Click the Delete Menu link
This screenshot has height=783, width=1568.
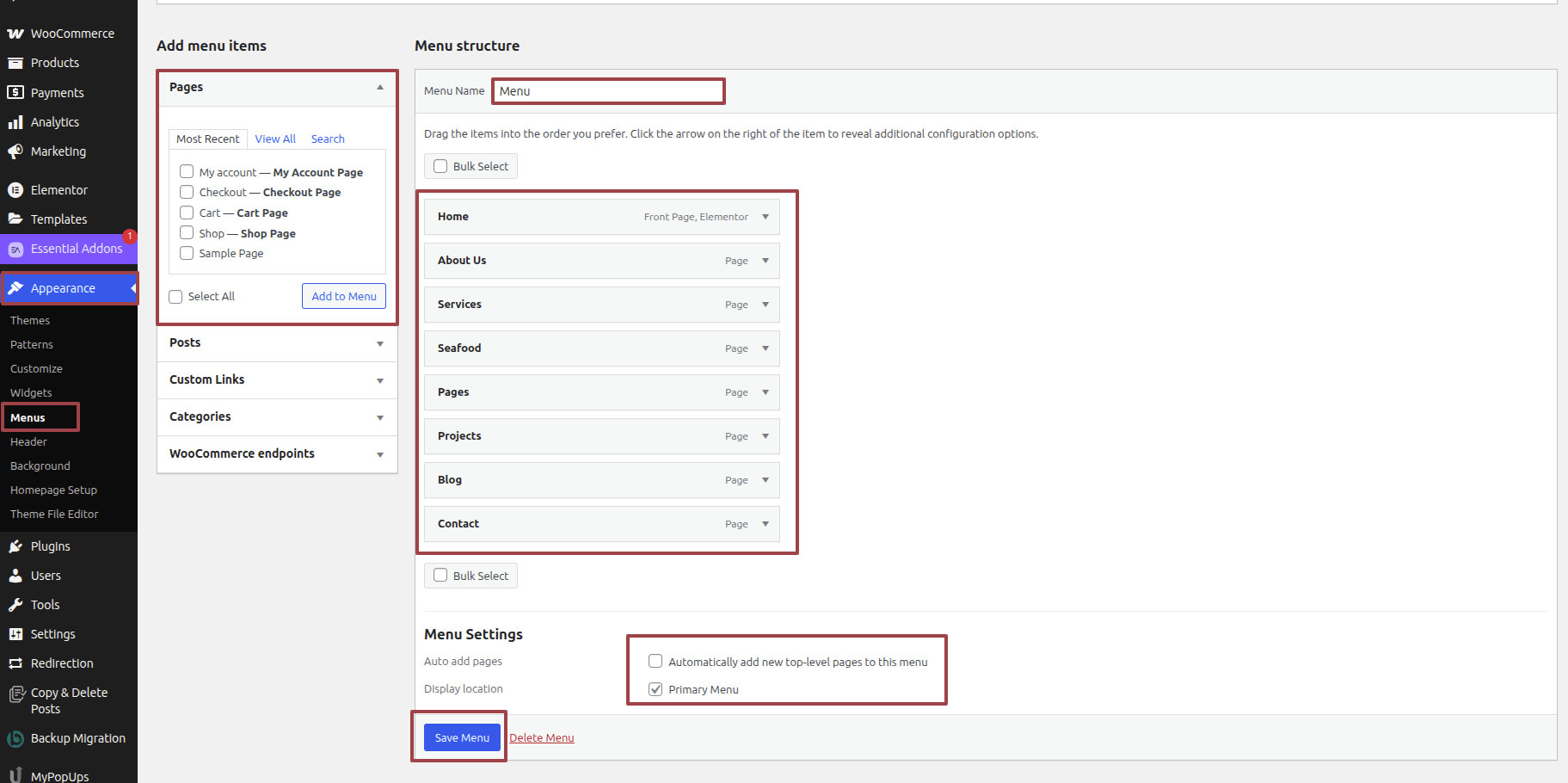tap(542, 737)
